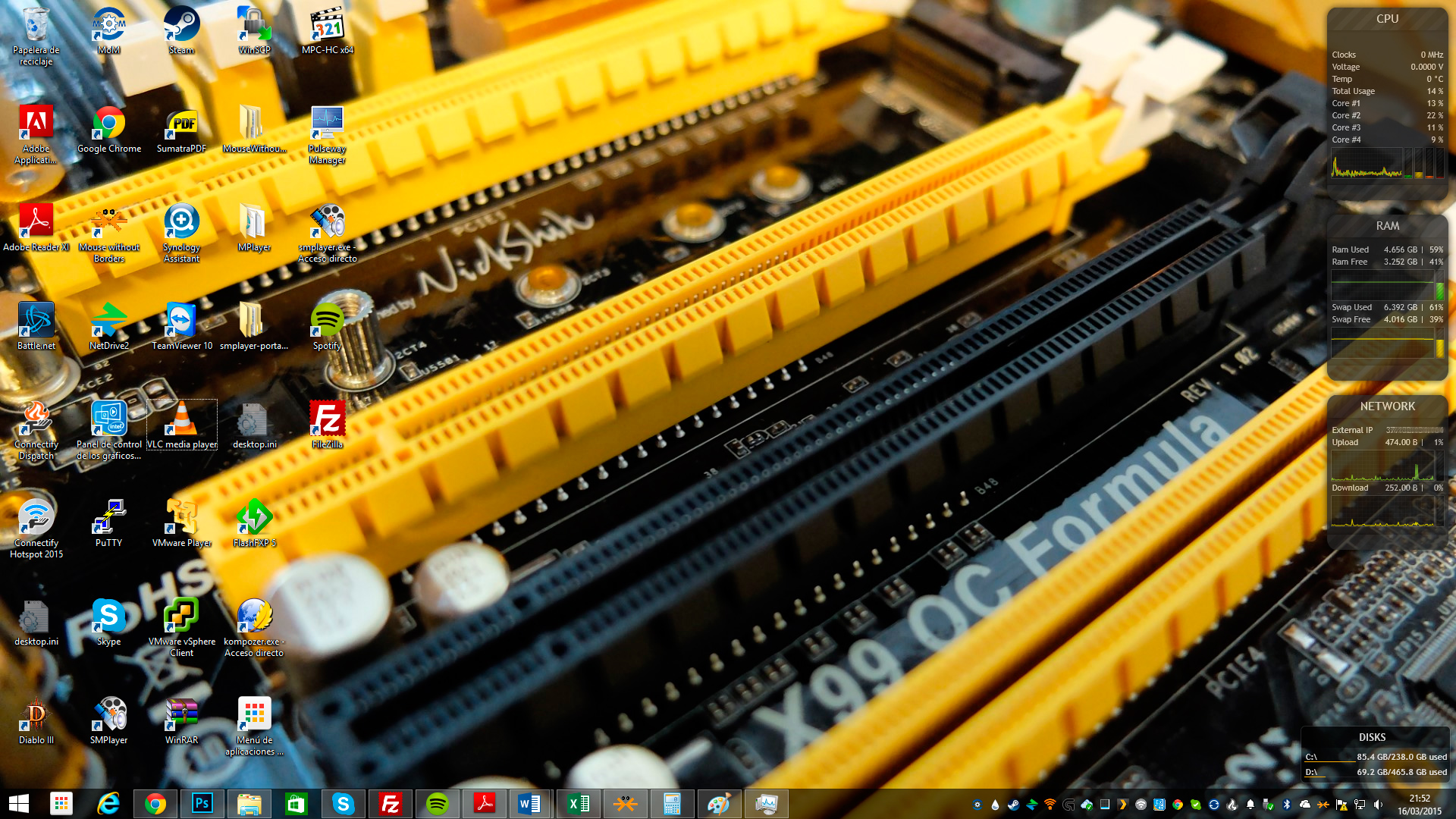Open Excel from the taskbar
Screen dimensions: 1456x819
coord(578,804)
